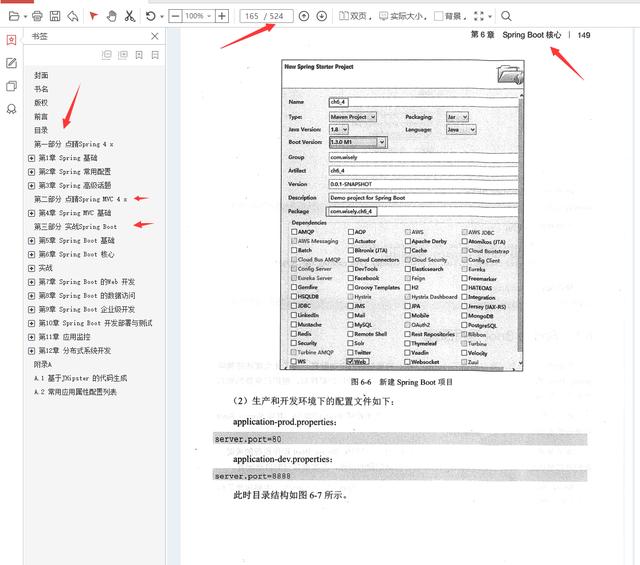Jump to the 书名 bookmark
This screenshot has width=640, height=565.
(x=41, y=89)
